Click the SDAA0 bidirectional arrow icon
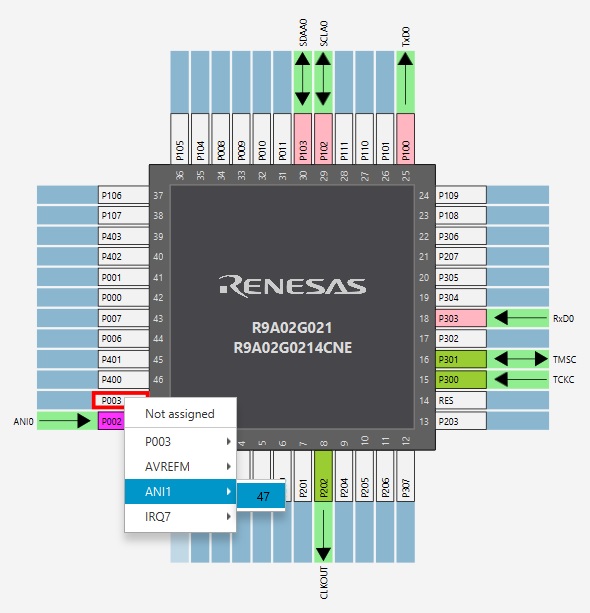Screen dimensions: 590x613 [x=303, y=80]
